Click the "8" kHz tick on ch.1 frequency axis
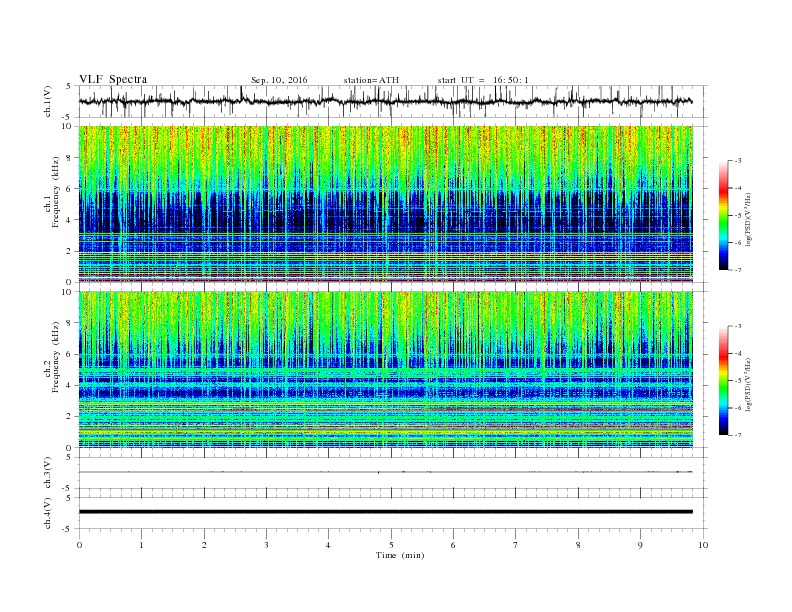The height and width of the screenshot is (612, 792). (x=69, y=158)
